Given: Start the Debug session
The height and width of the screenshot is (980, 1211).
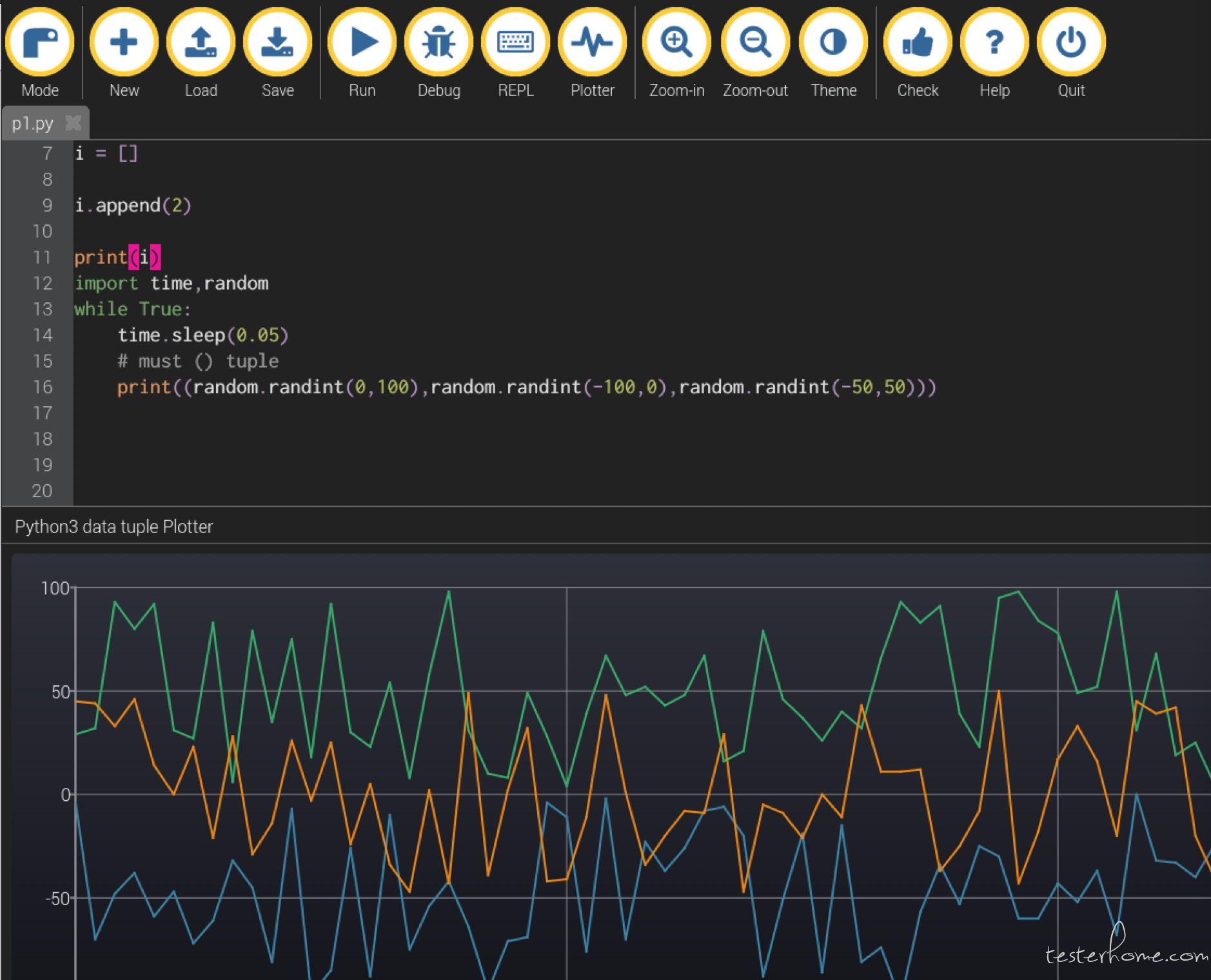Looking at the screenshot, I should pyautogui.click(x=438, y=53).
